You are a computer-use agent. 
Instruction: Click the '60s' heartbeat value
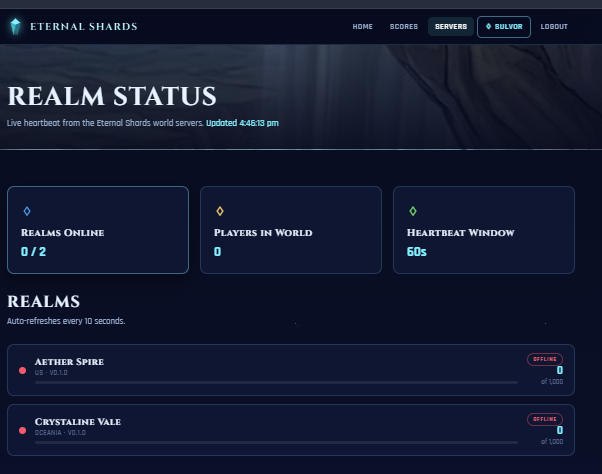[417, 252]
